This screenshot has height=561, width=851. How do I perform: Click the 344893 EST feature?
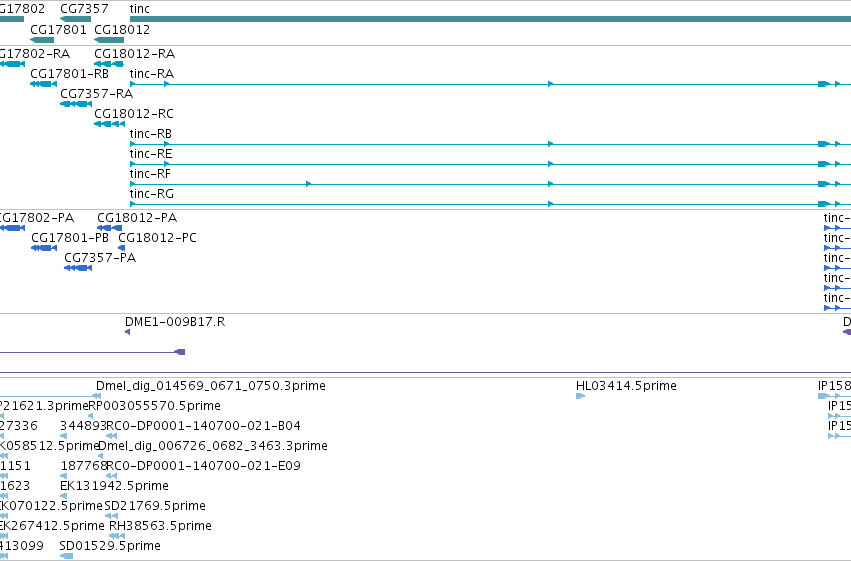[x=63, y=436]
